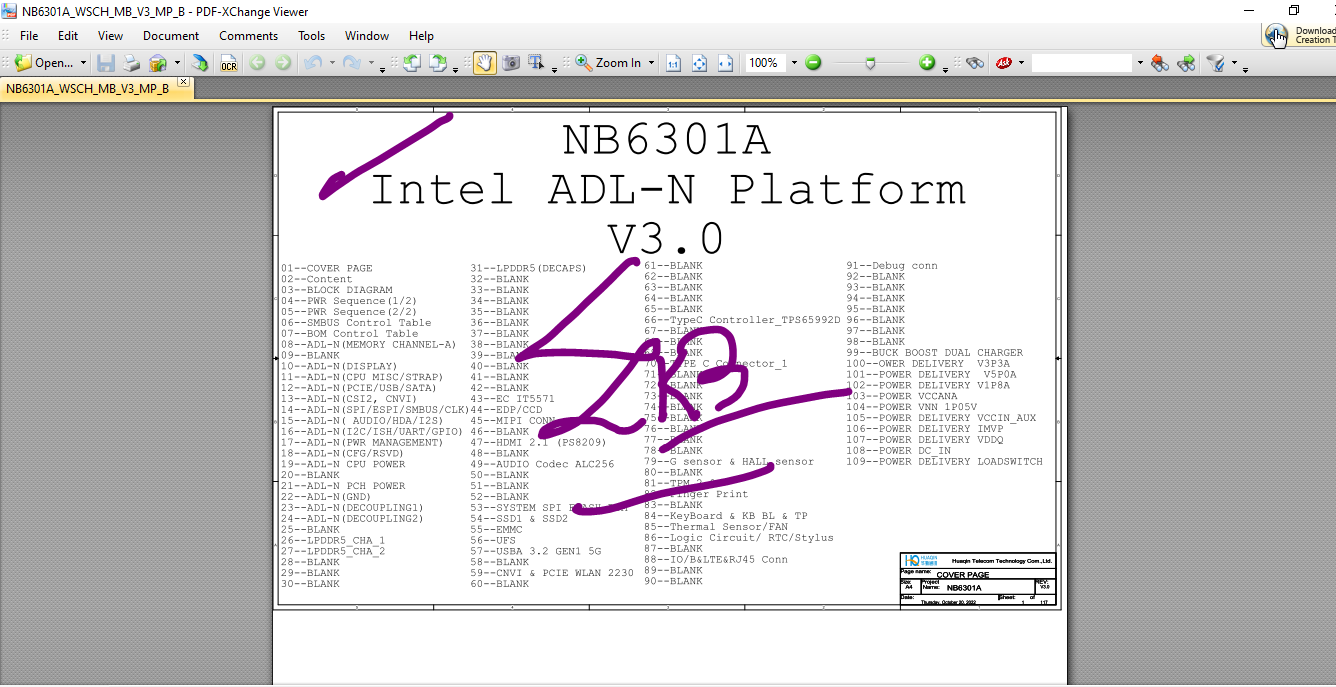Click the red zoom out minus button

[x=813, y=63]
